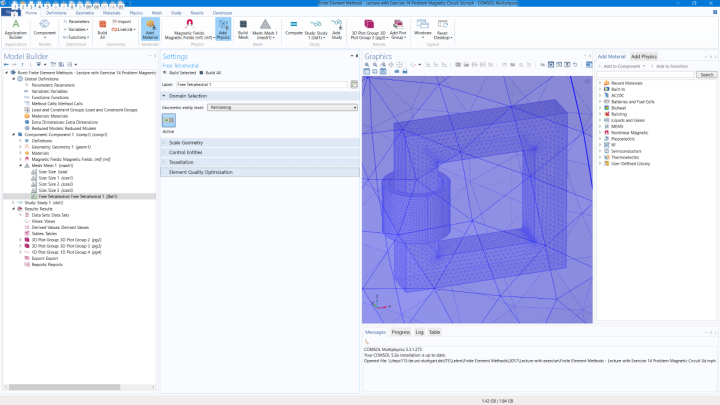Screen dimensions: 720x405
Task: Open the LiveLink ribbon button
Action: pyautogui.click(x=124, y=29)
